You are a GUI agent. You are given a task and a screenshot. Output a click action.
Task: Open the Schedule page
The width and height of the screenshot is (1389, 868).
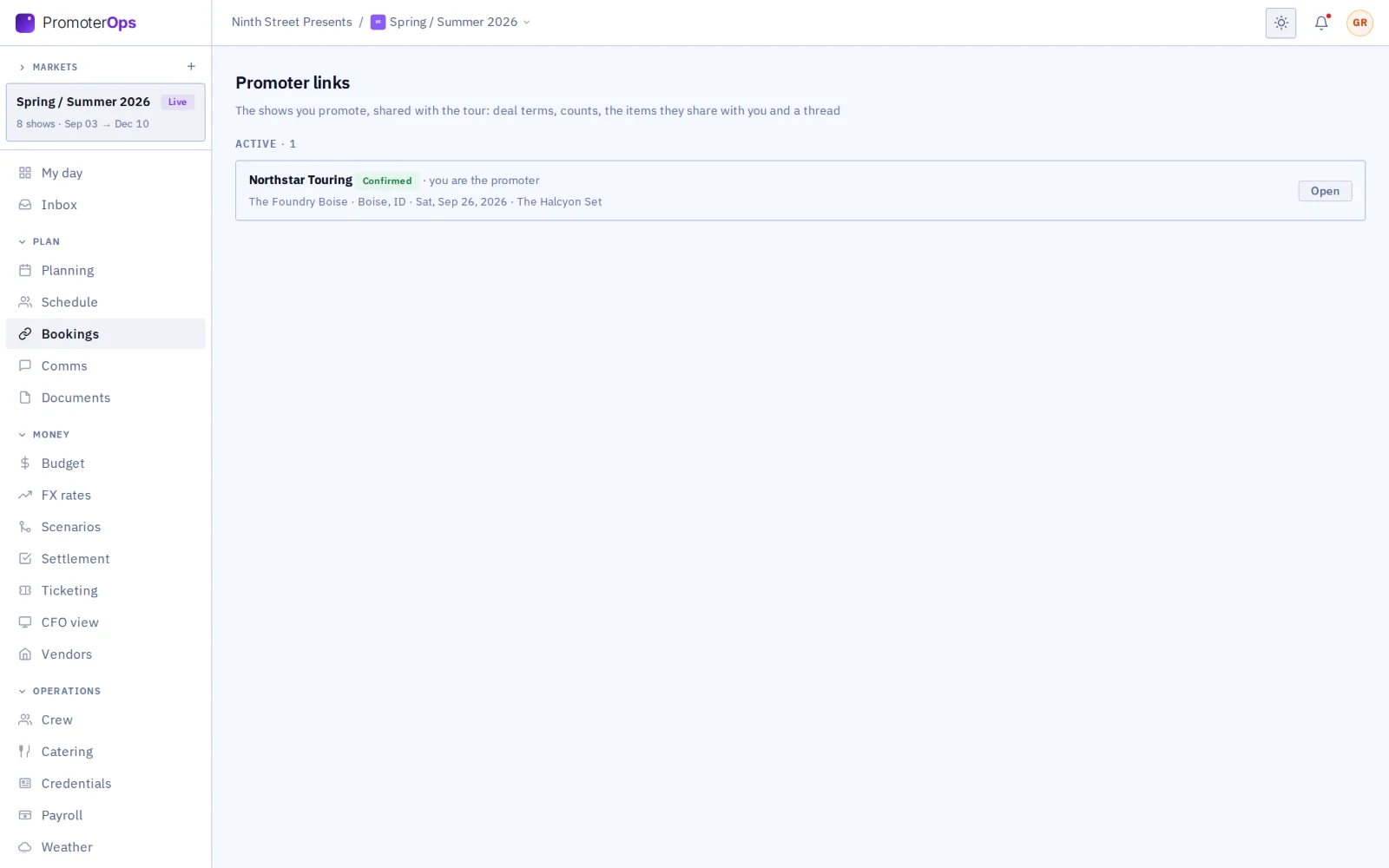(x=106, y=302)
